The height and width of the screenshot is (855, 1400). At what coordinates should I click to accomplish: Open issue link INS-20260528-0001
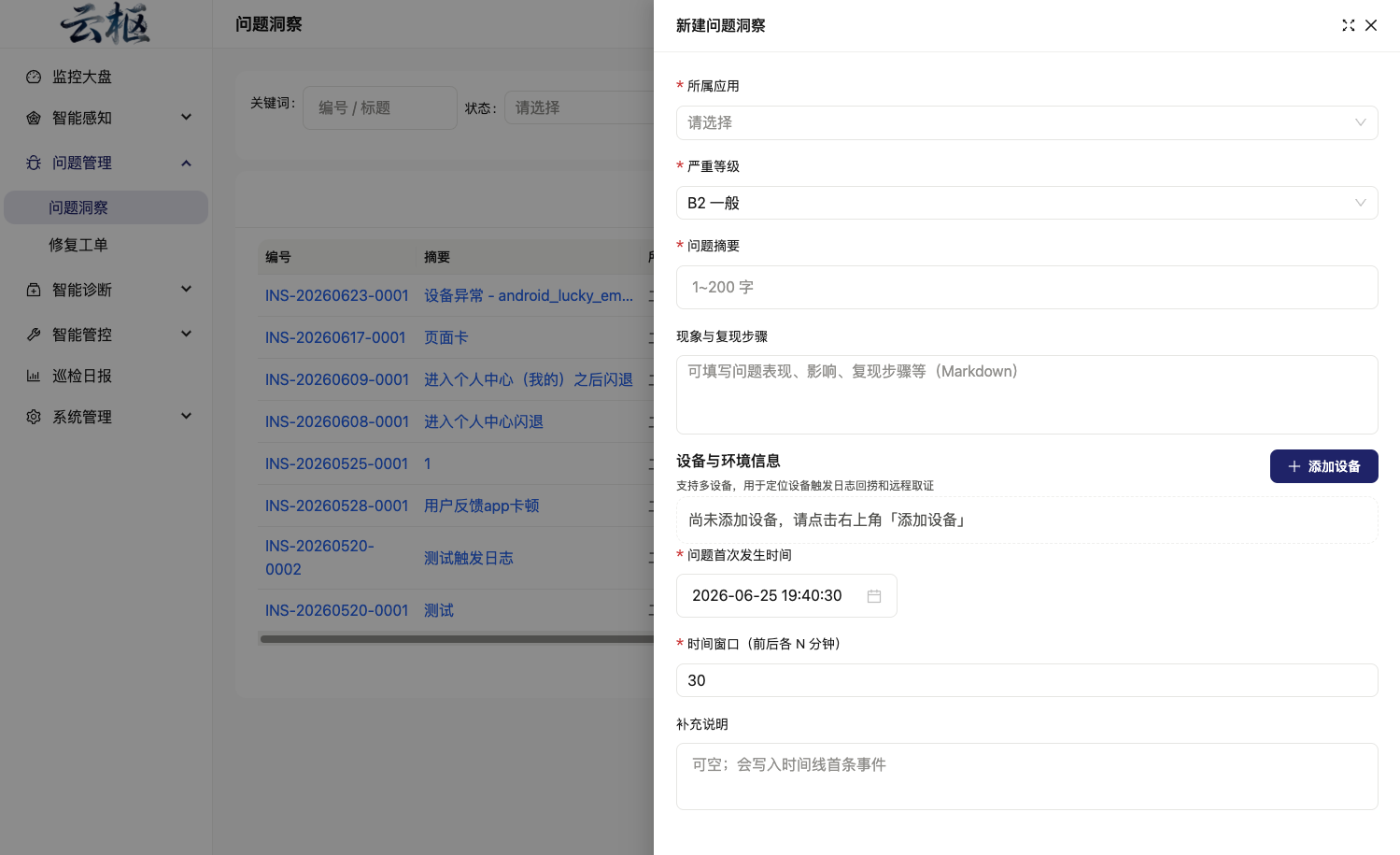coord(336,506)
